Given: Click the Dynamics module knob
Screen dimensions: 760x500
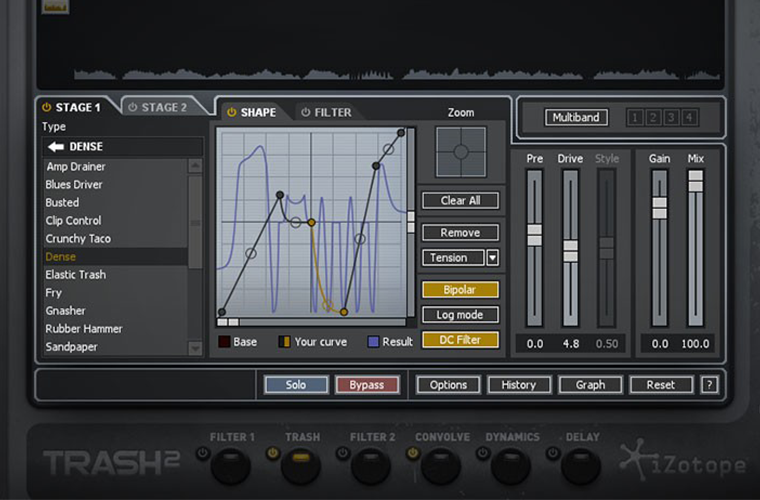Looking at the screenshot, I should coord(511,466).
